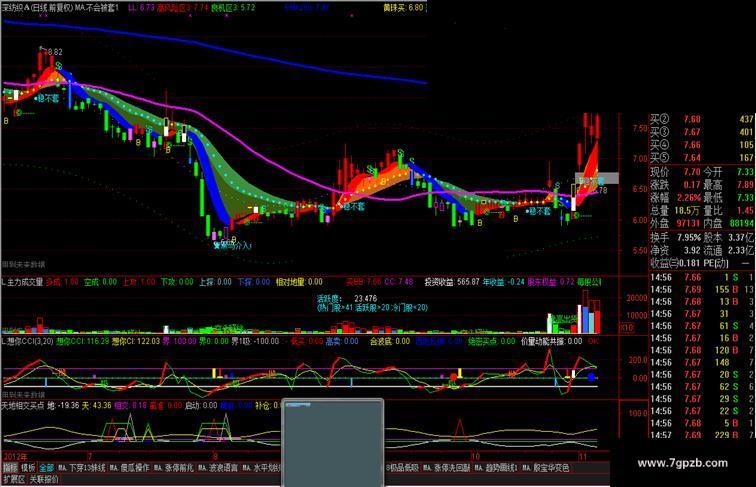Click the PE(动) label
The height and width of the screenshot is (487, 756).
tap(716, 263)
